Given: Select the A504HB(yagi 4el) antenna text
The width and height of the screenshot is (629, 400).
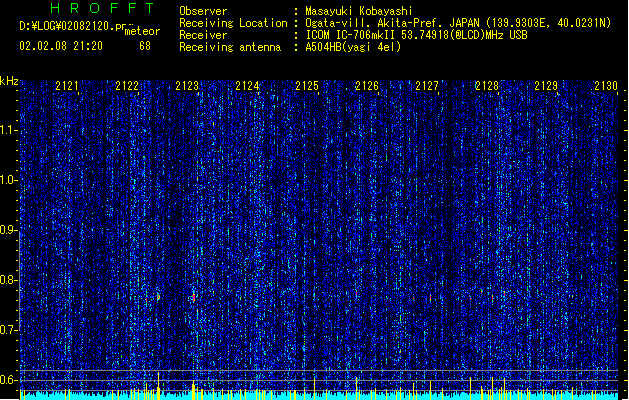Looking at the screenshot, I should 353,47.
